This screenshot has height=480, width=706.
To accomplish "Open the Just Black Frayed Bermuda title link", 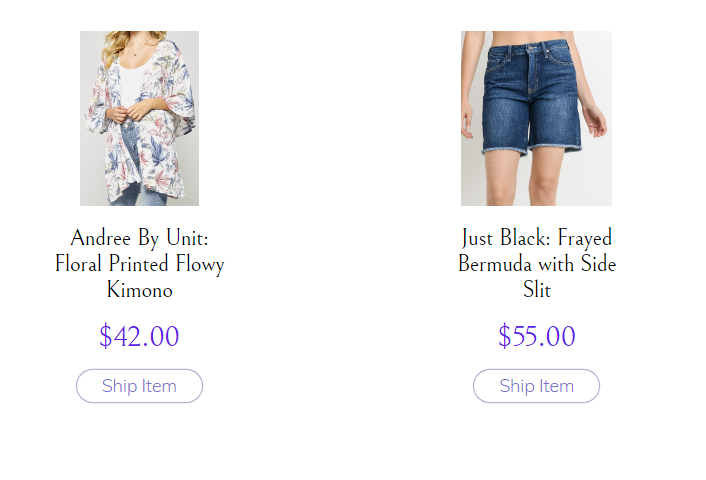I will point(536,264).
